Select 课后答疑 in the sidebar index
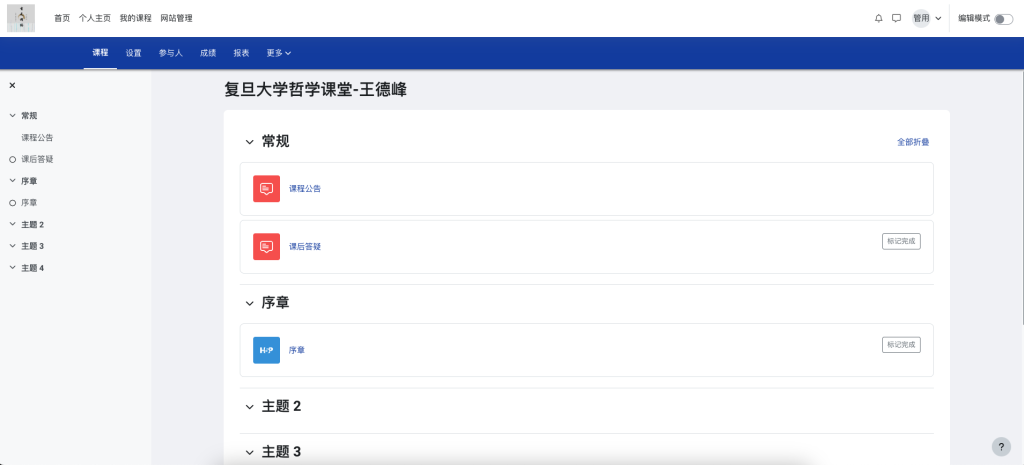This screenshot has height=465, width=1024. click(37, 159)
